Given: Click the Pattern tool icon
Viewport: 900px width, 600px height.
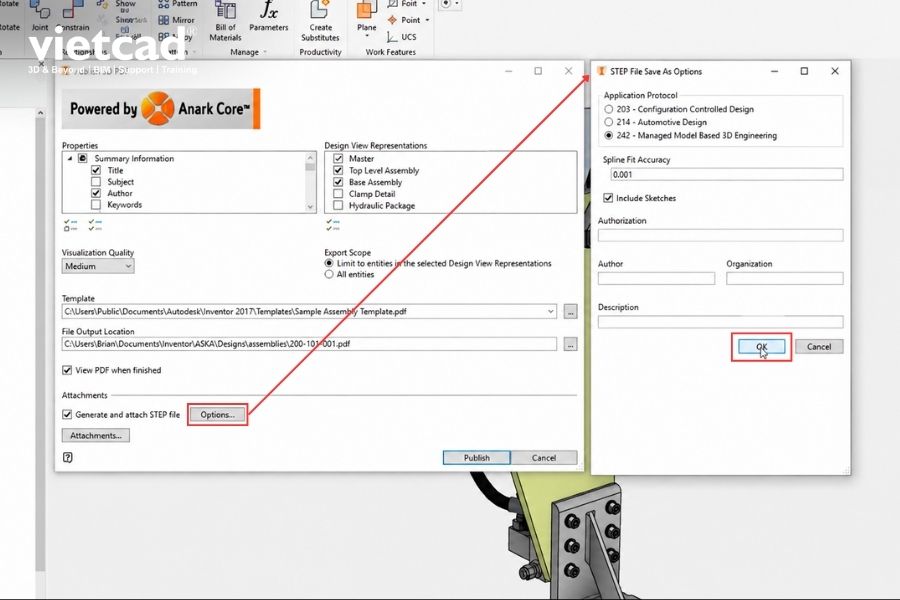Looking at the screenshot, I should 164,3.
